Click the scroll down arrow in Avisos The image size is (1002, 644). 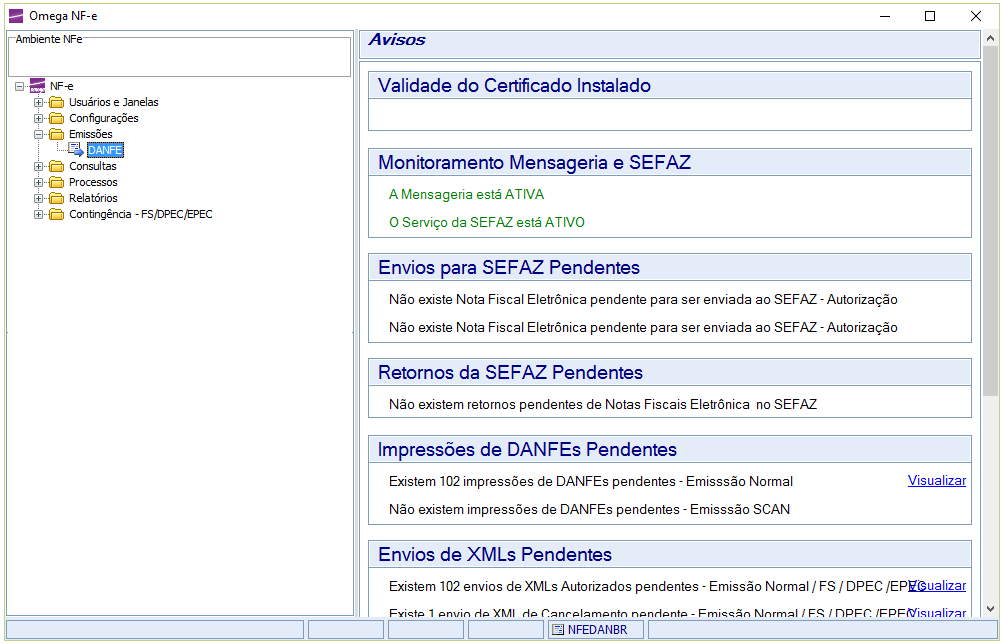(x=990, y=607)
